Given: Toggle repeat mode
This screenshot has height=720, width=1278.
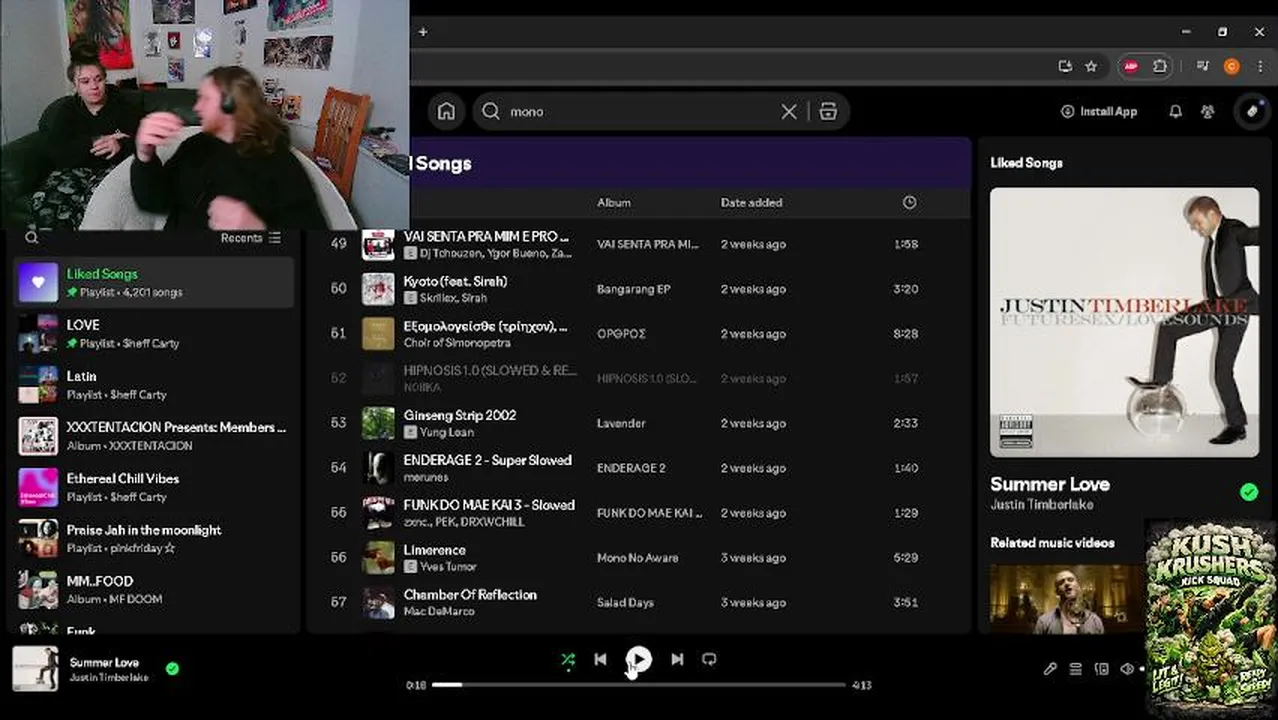Looking at the screenshot, I should coord(709,660).
